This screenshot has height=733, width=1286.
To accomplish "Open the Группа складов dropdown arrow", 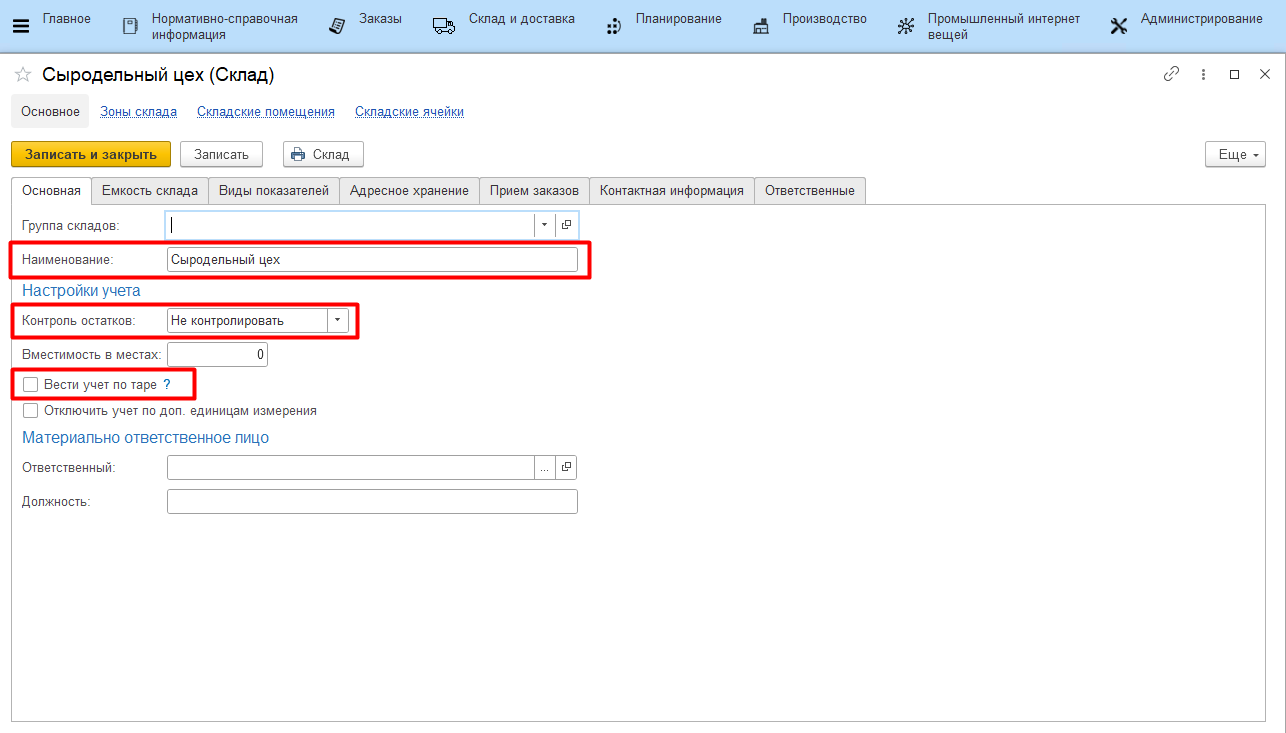I will pos(544,225).
